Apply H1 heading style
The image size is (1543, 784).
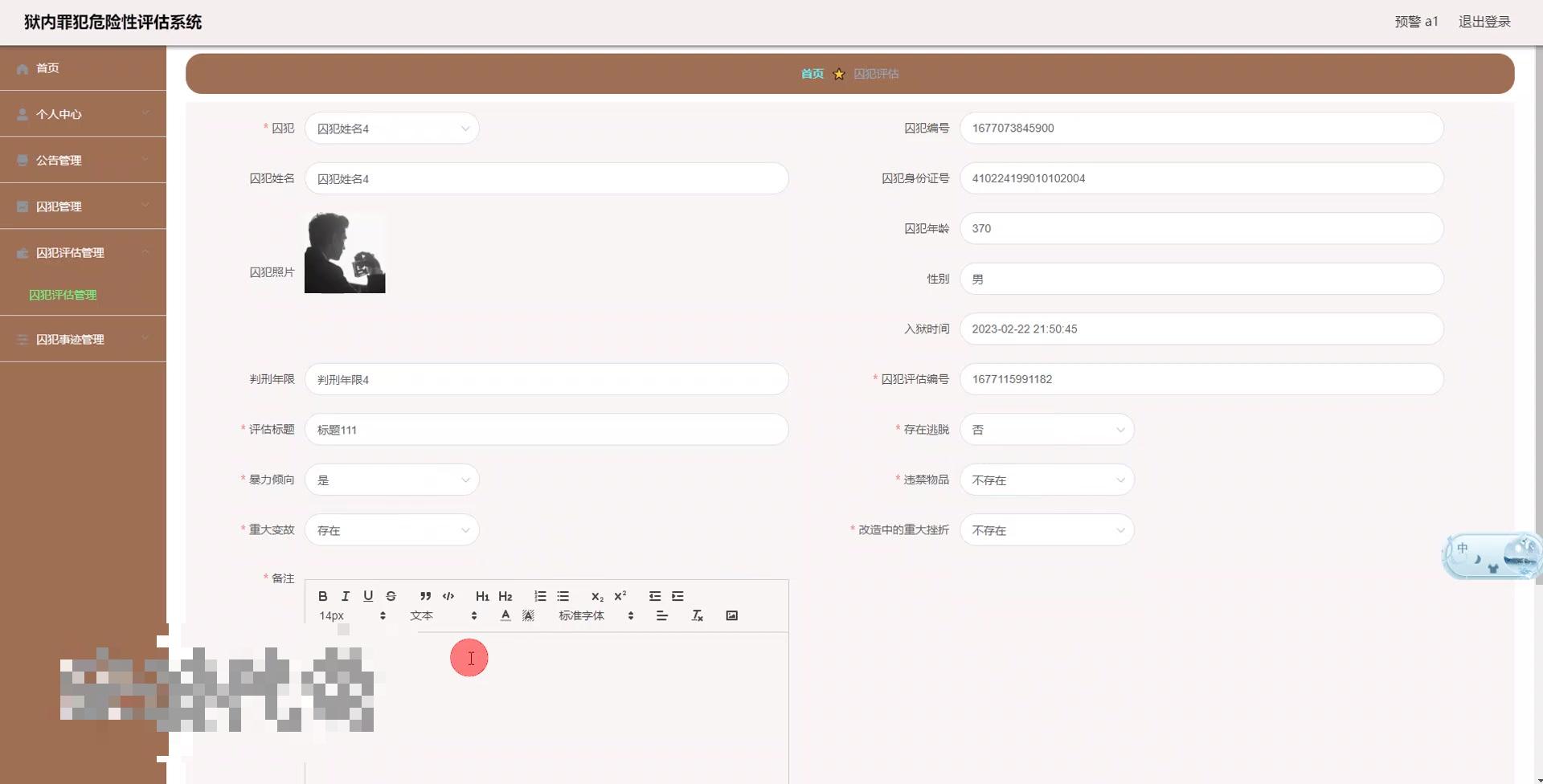point(482,596)
